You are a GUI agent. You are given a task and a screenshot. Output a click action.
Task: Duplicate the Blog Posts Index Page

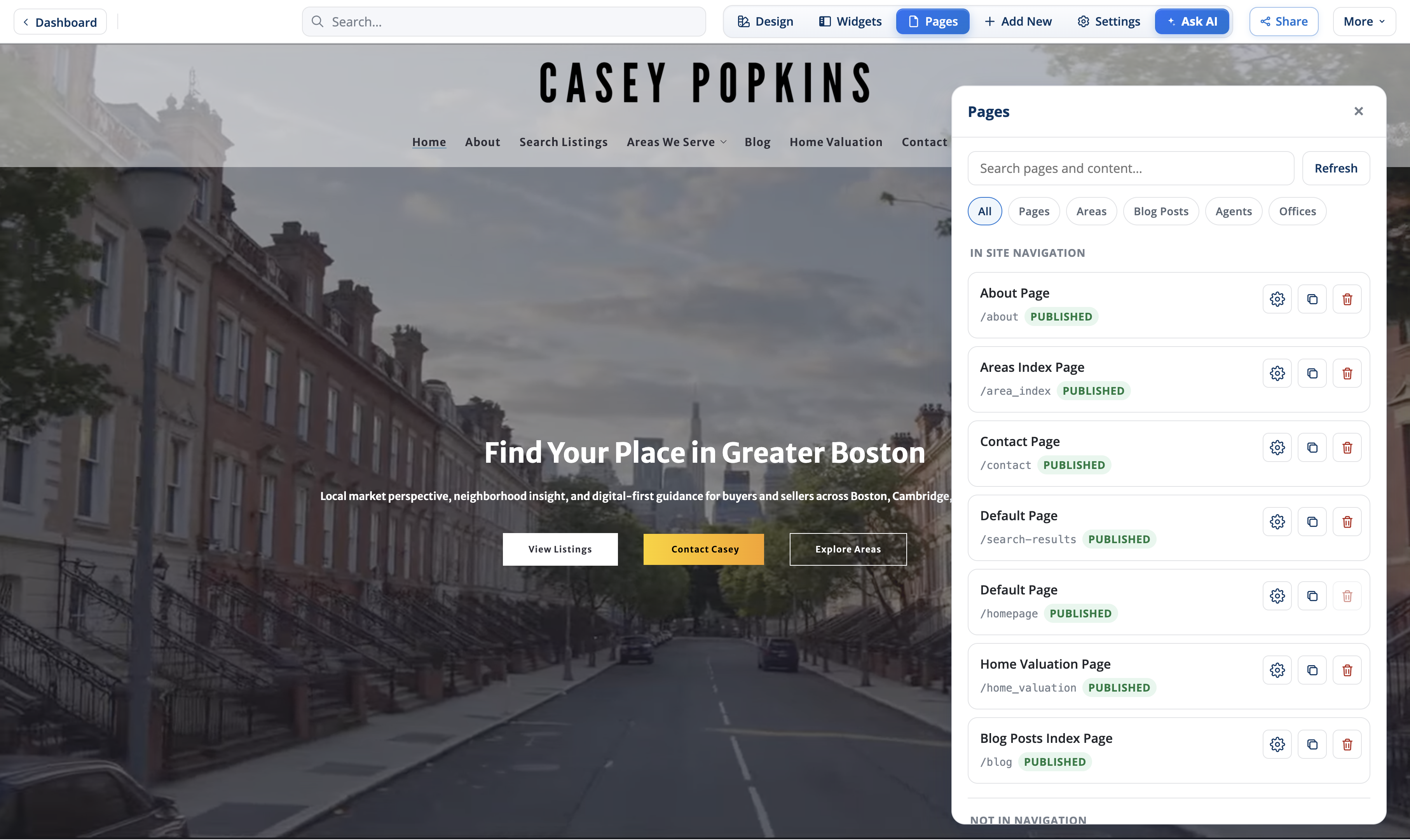click(1312, 744)
